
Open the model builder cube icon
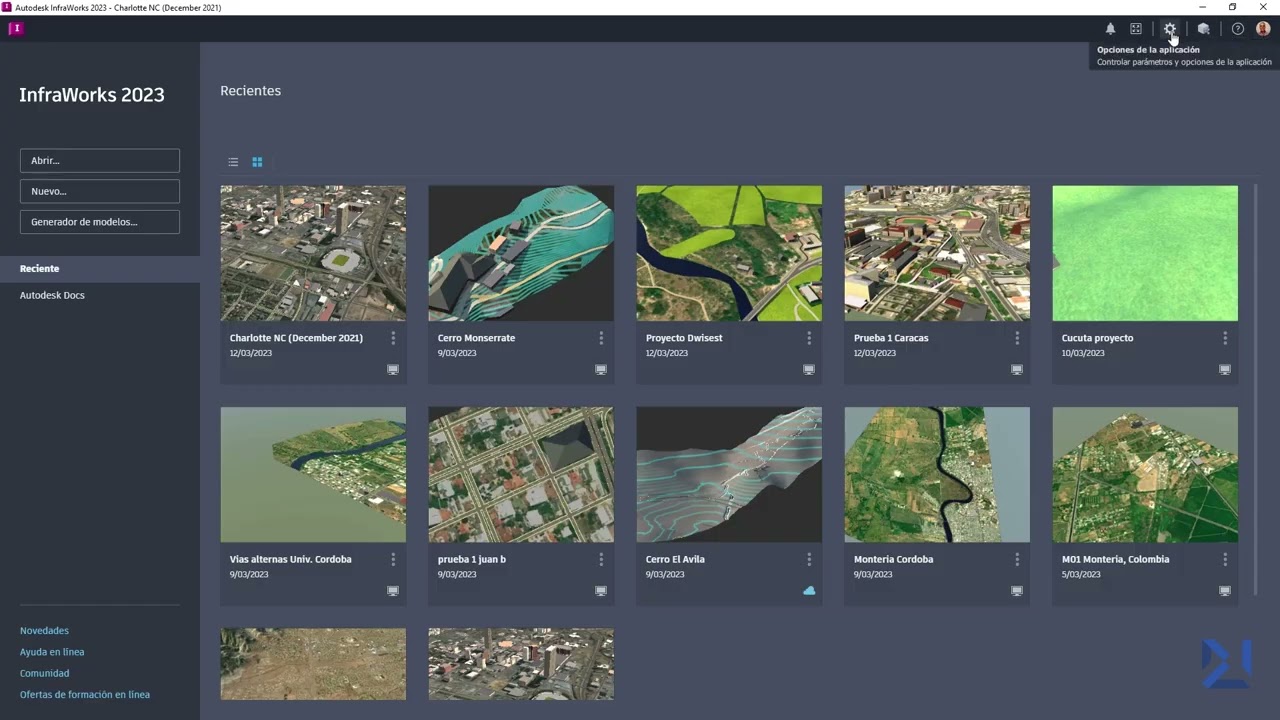click(1204, 29)
